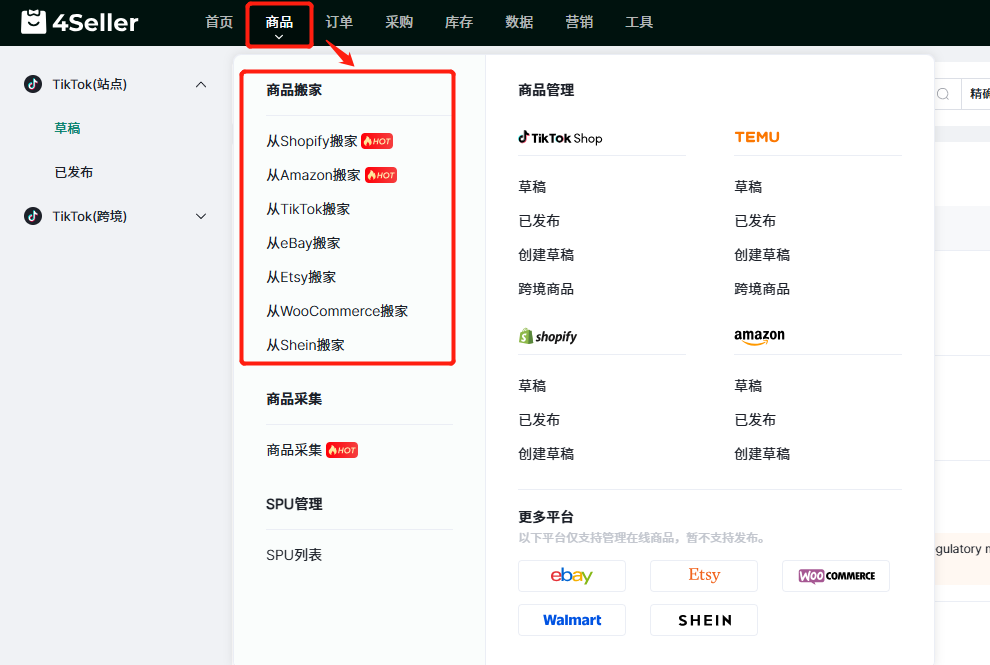The width and height of the screenshot is (990, 665).
Task: Click the TikTok(跨境) sidebar icon
Action: pyautogui.click(x=33, y=216)
